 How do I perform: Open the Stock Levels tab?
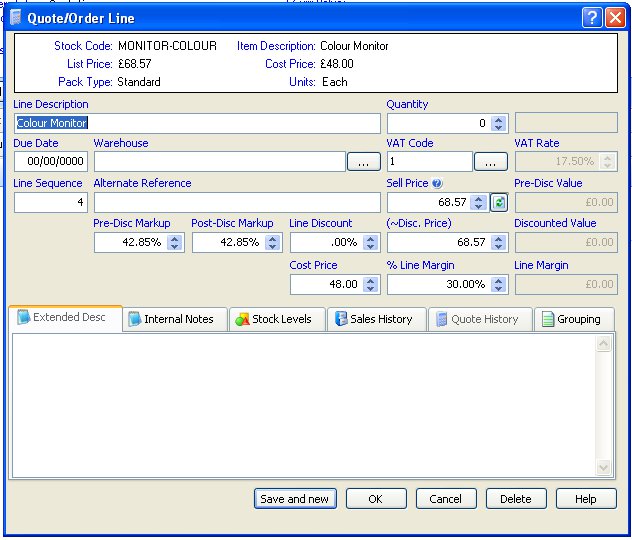point(277,320)
